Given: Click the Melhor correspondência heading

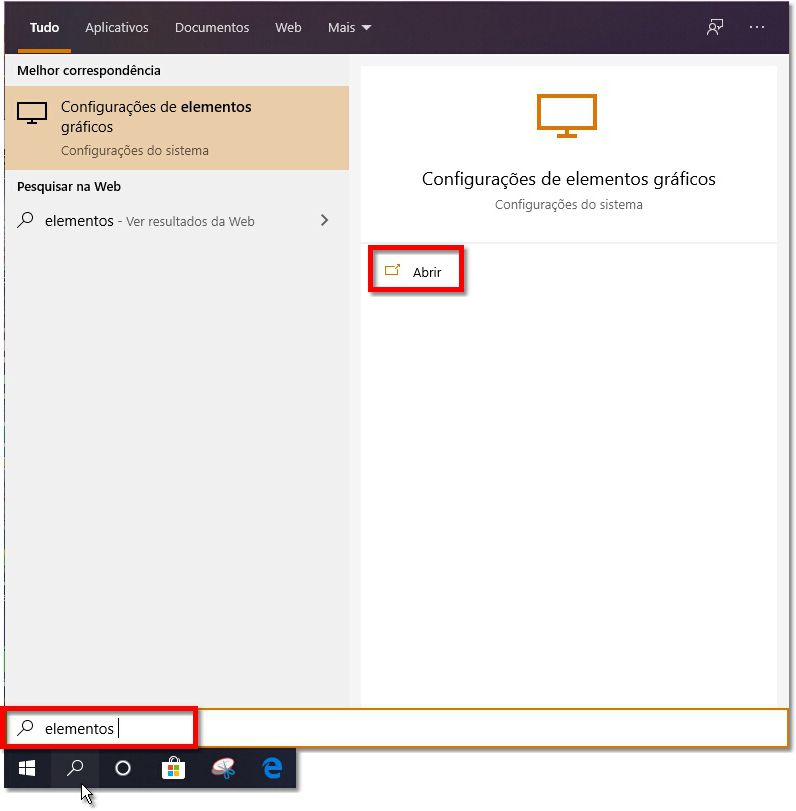Looking at the screenshot, I should coord(88,70).
